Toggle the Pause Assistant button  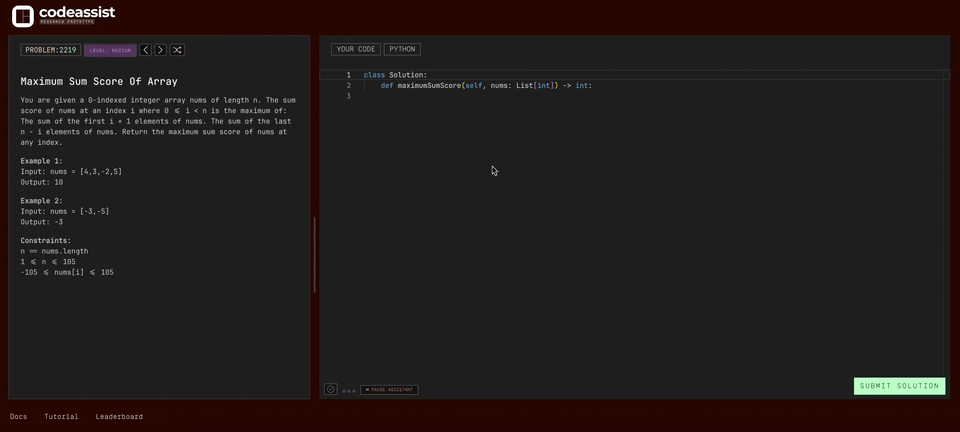click(x=389, y=390)
